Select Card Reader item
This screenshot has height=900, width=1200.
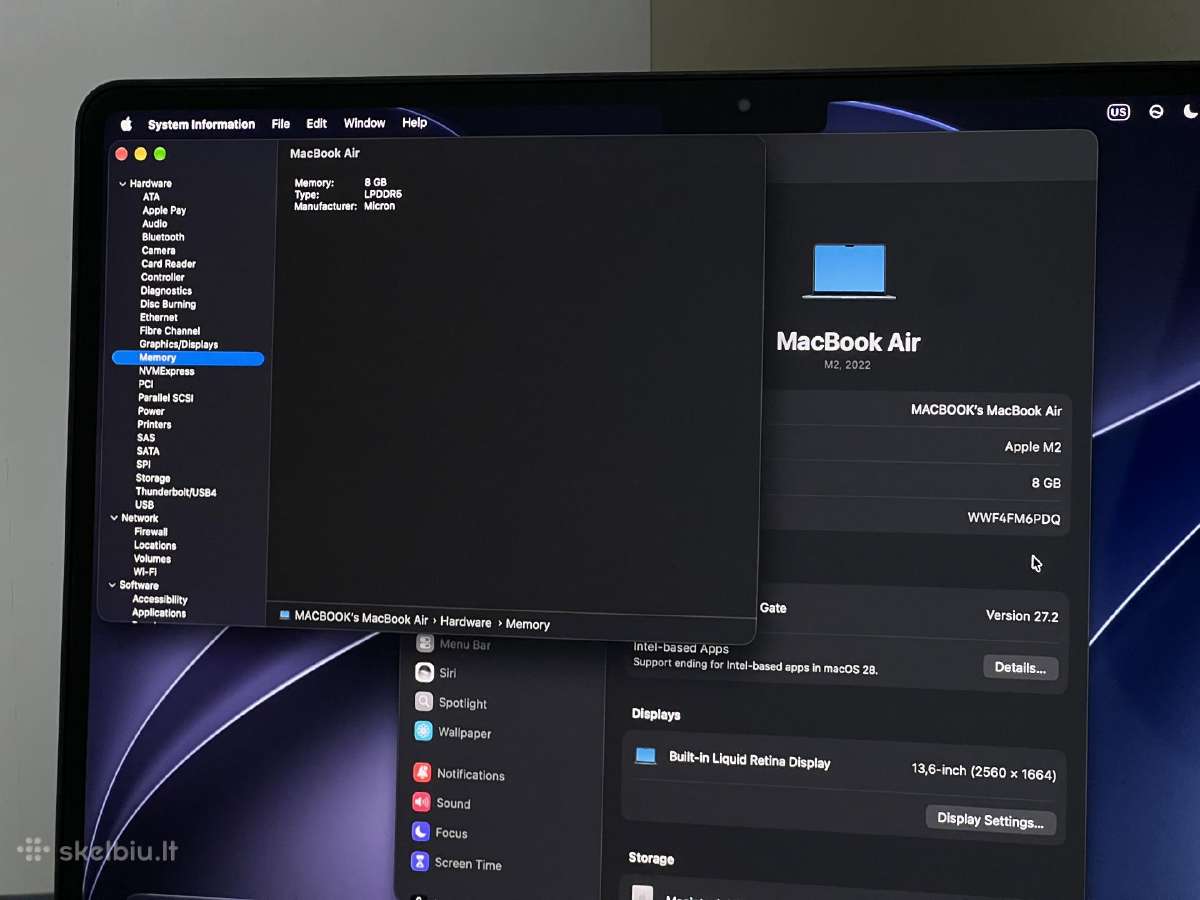tap(168, 264)
